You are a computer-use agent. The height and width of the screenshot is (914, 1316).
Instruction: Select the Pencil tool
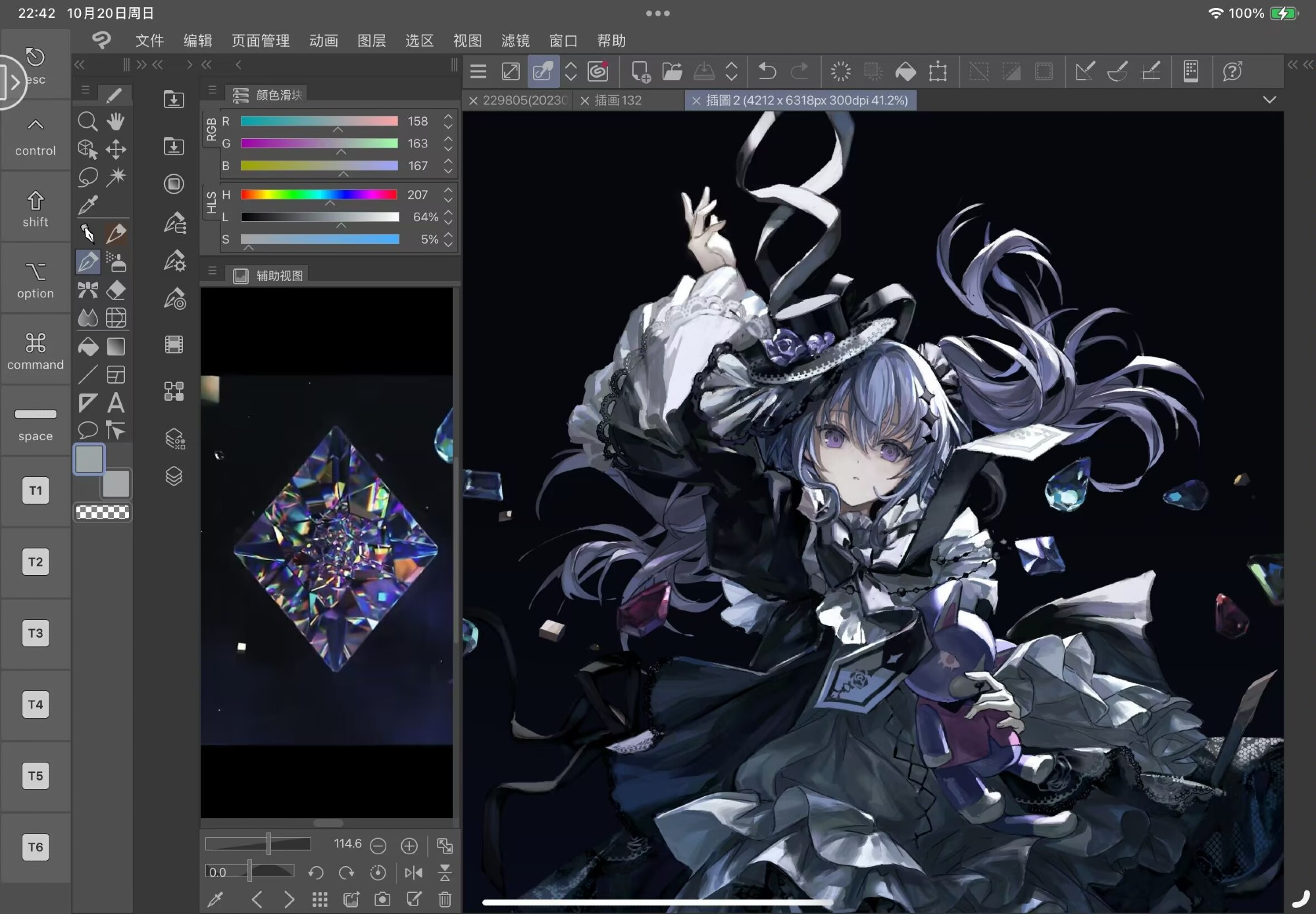[x=116, y=234]
